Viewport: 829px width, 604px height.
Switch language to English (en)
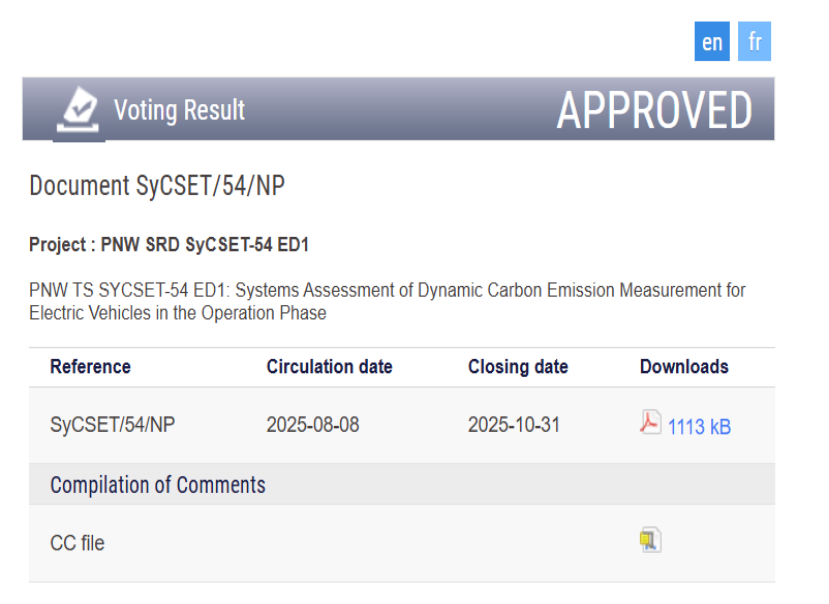(x=712, y=42)
